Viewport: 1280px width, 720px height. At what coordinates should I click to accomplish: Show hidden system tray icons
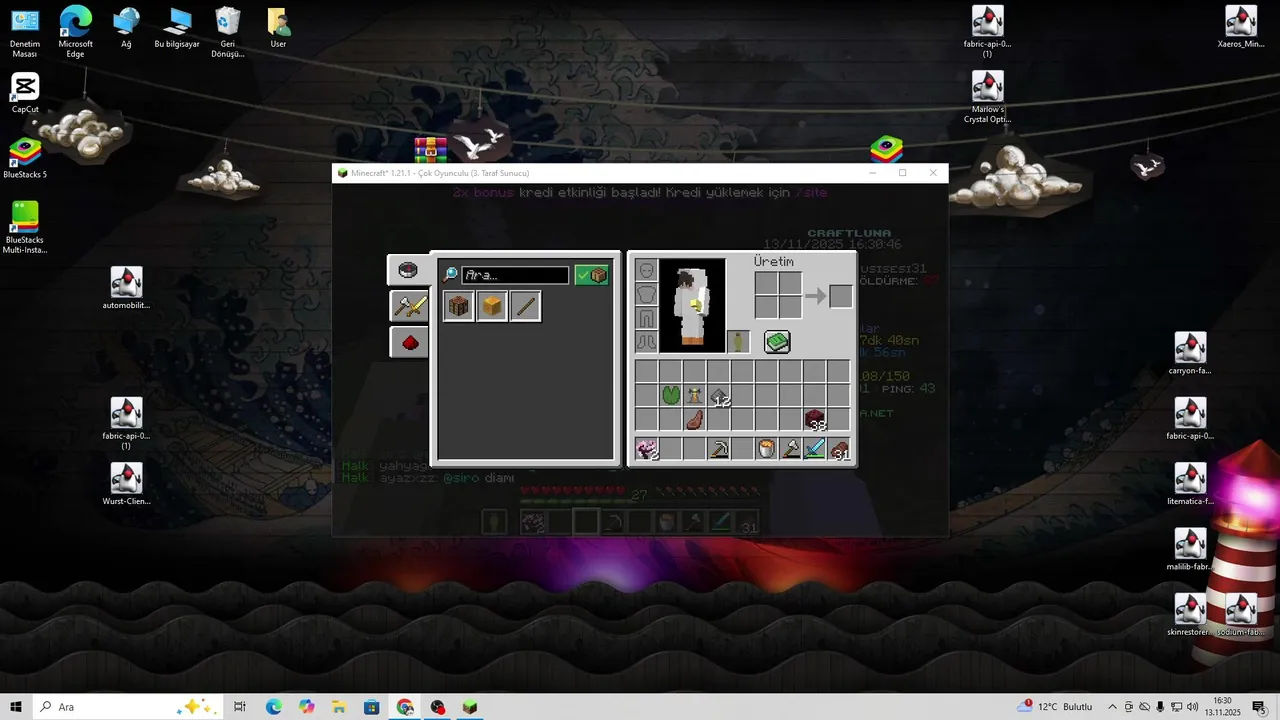(x=1112, y=707)
